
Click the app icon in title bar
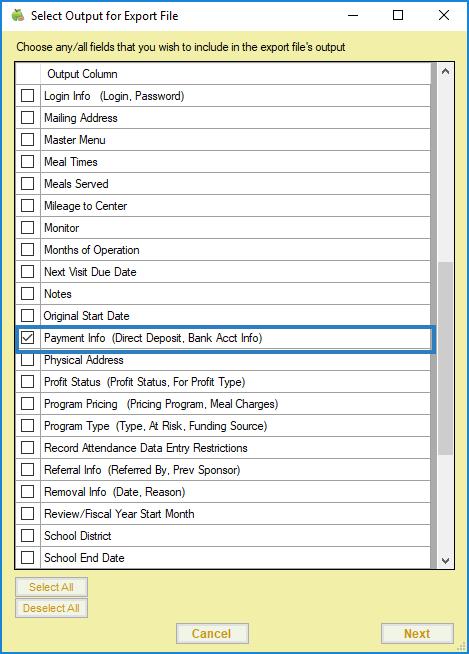click(x=18, y=15)
